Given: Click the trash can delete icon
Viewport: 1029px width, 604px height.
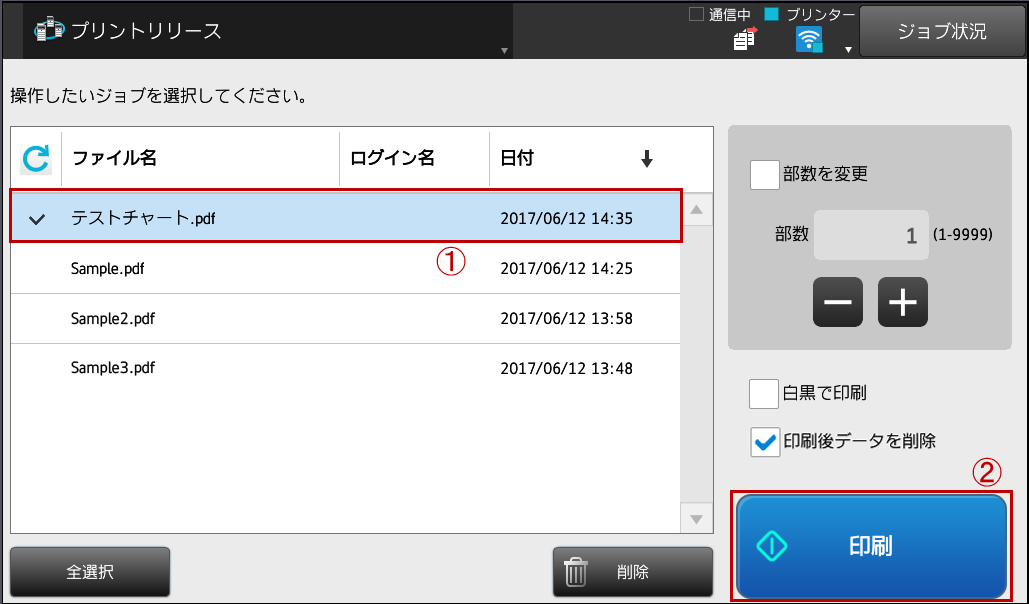Looking at the screenshot, I should (x=576, y=572).
